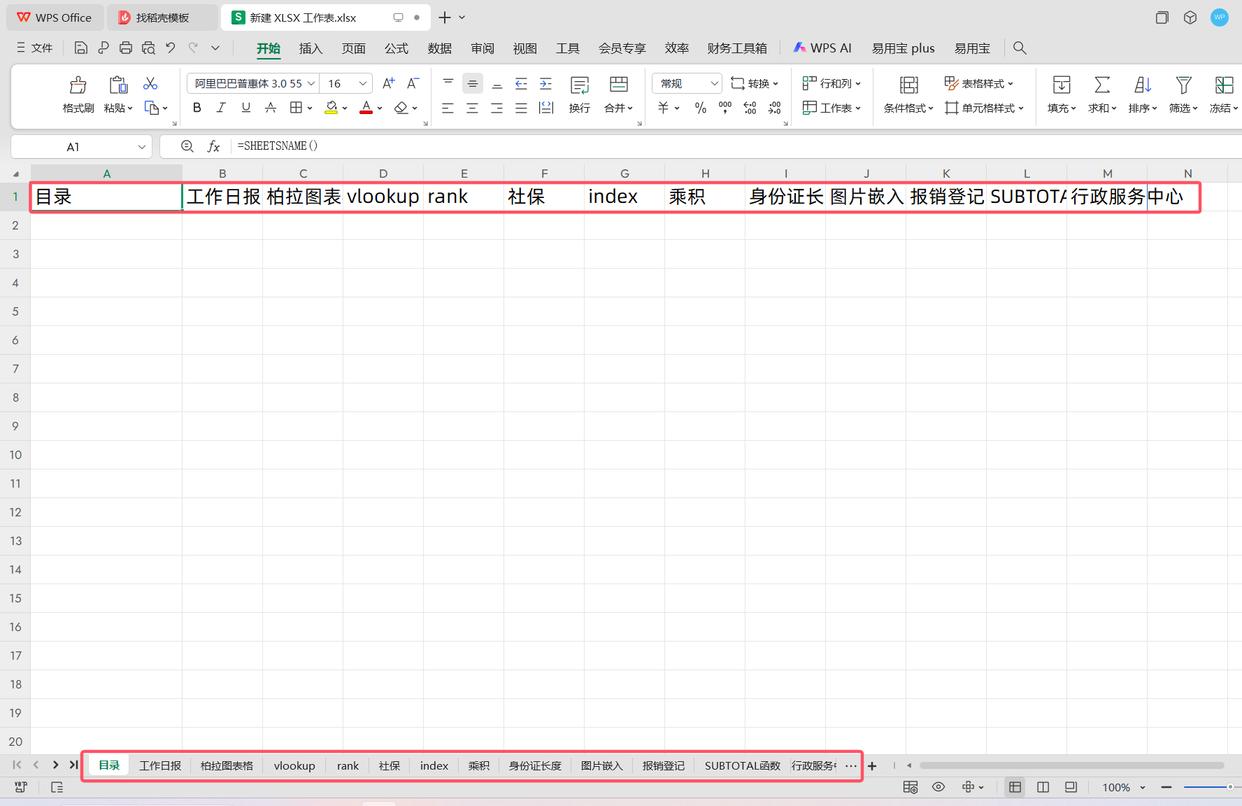Image resolution: width=1242 pixels, height=806 pixels.
Task: Click the strikethrough text icon
Action: tap(270, 108)
